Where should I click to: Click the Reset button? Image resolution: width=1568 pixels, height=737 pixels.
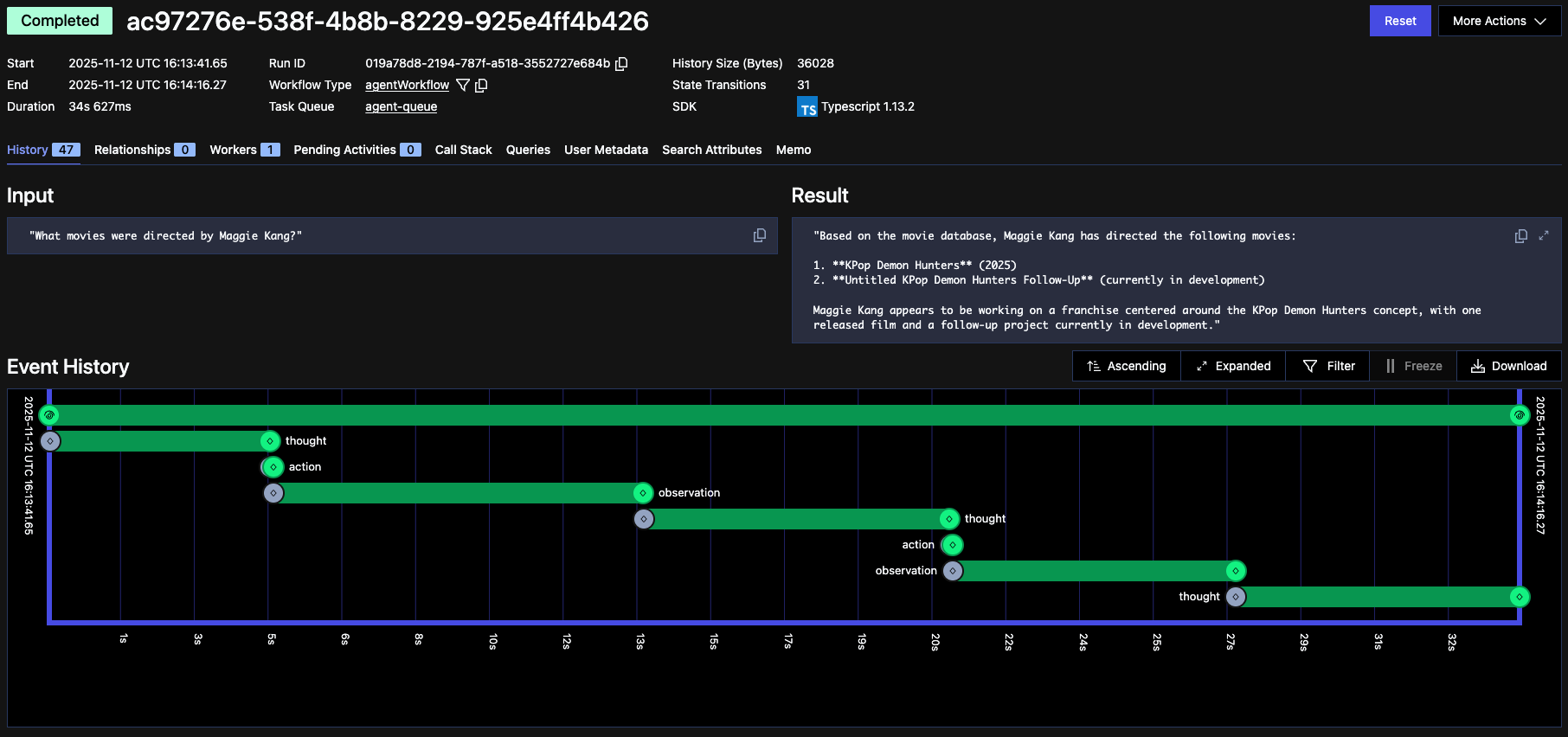1400,21
